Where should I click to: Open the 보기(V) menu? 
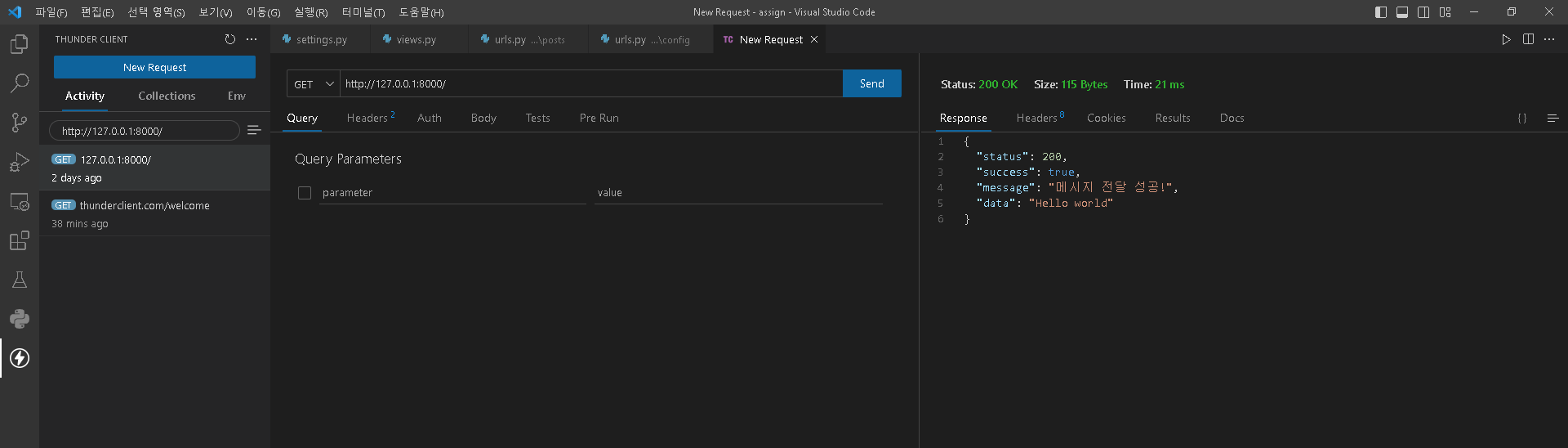pos(216,12)
